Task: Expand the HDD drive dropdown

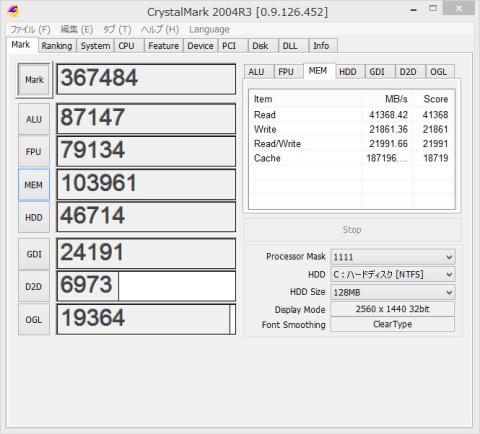Action: [393, 275]
